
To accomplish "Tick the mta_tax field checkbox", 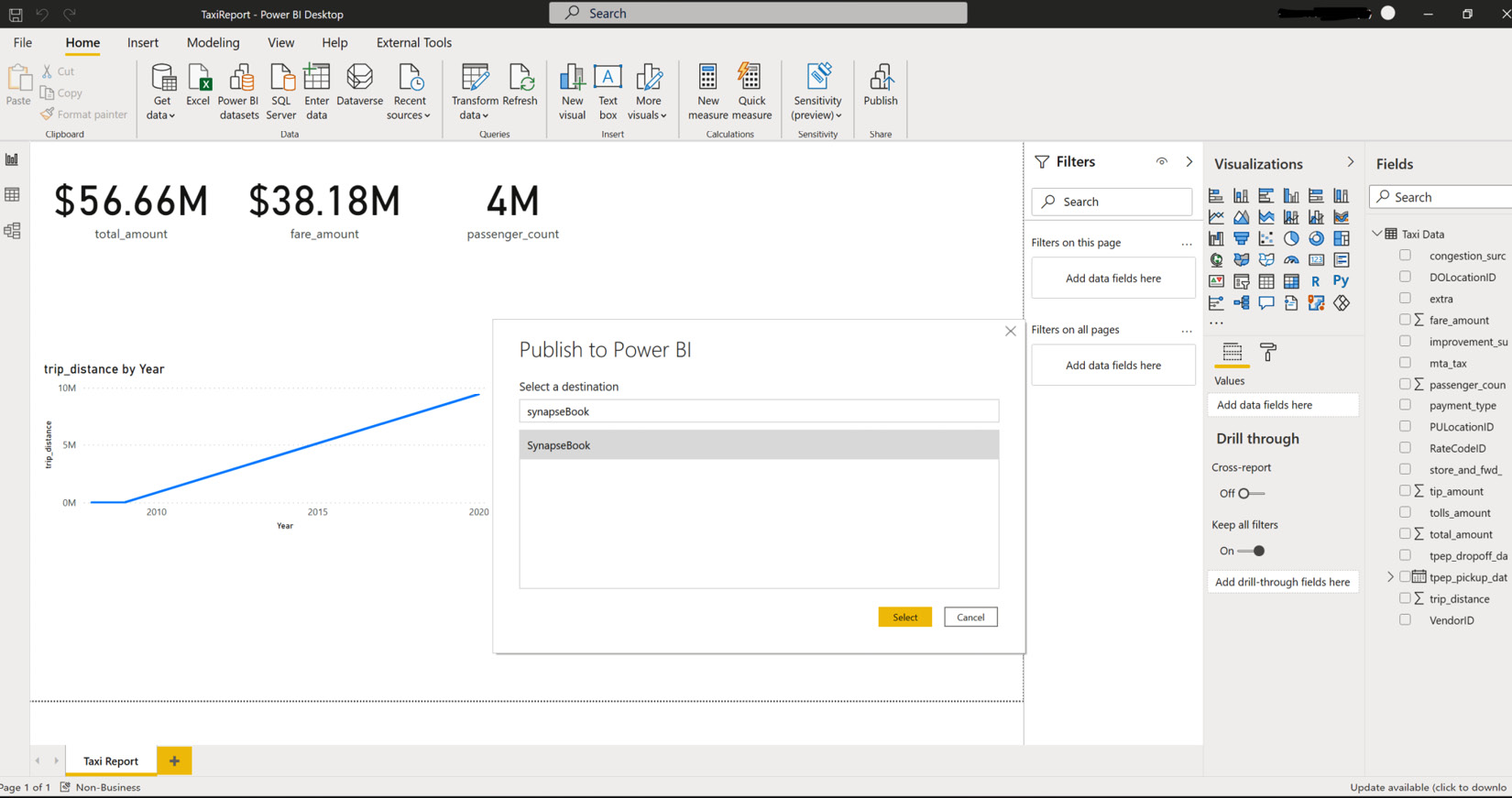I will (1405, 363).
